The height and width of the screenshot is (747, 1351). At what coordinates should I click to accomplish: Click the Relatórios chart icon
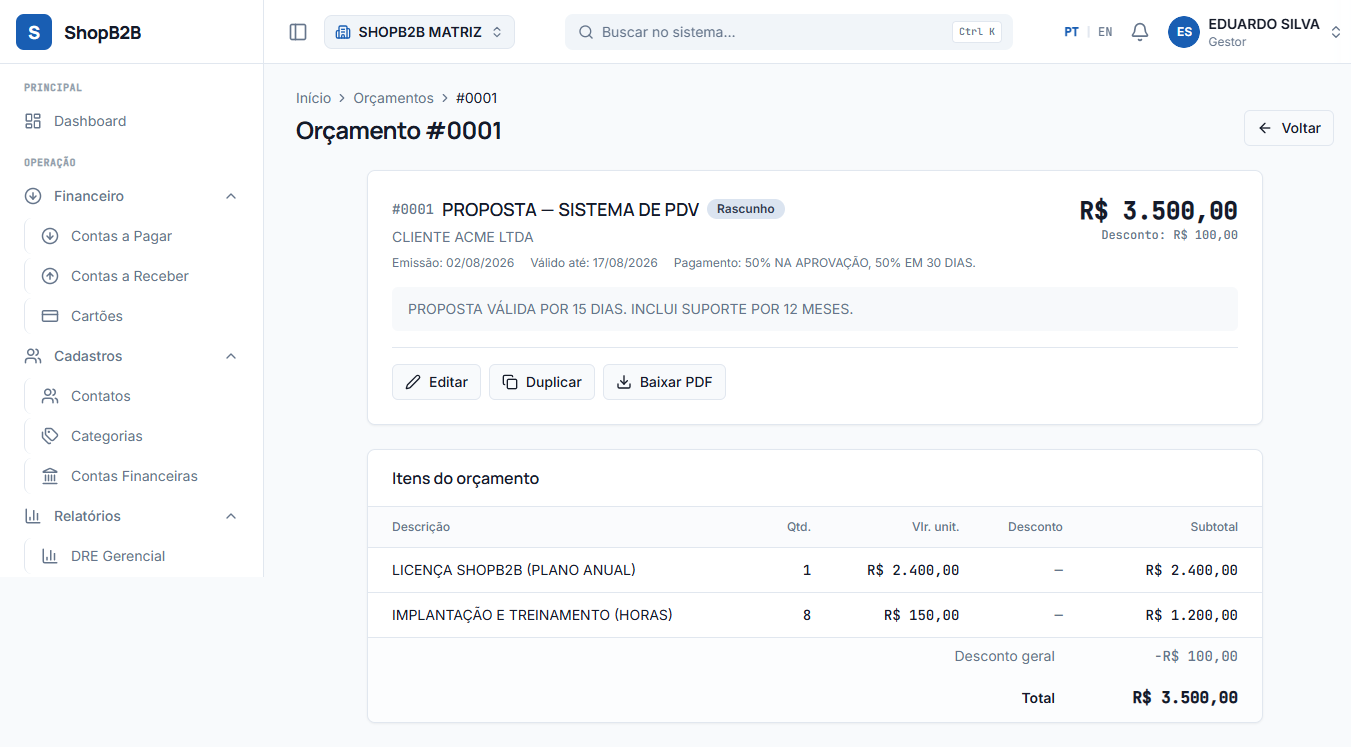coord(33,516)
